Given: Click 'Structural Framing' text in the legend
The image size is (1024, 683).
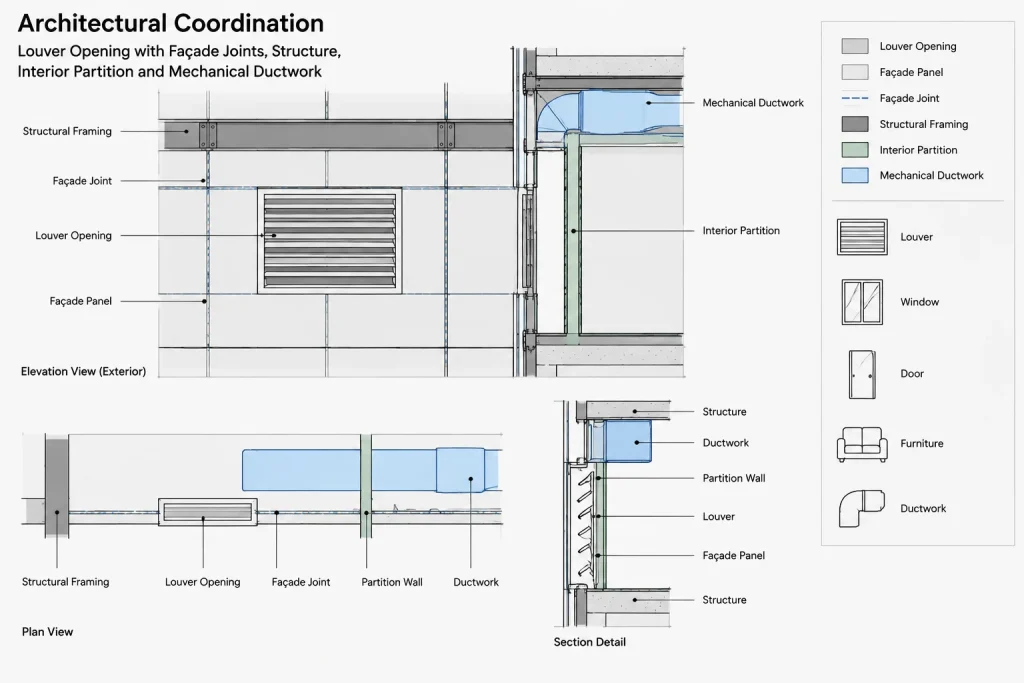Looking at the screenshot, I should (923, 124).
